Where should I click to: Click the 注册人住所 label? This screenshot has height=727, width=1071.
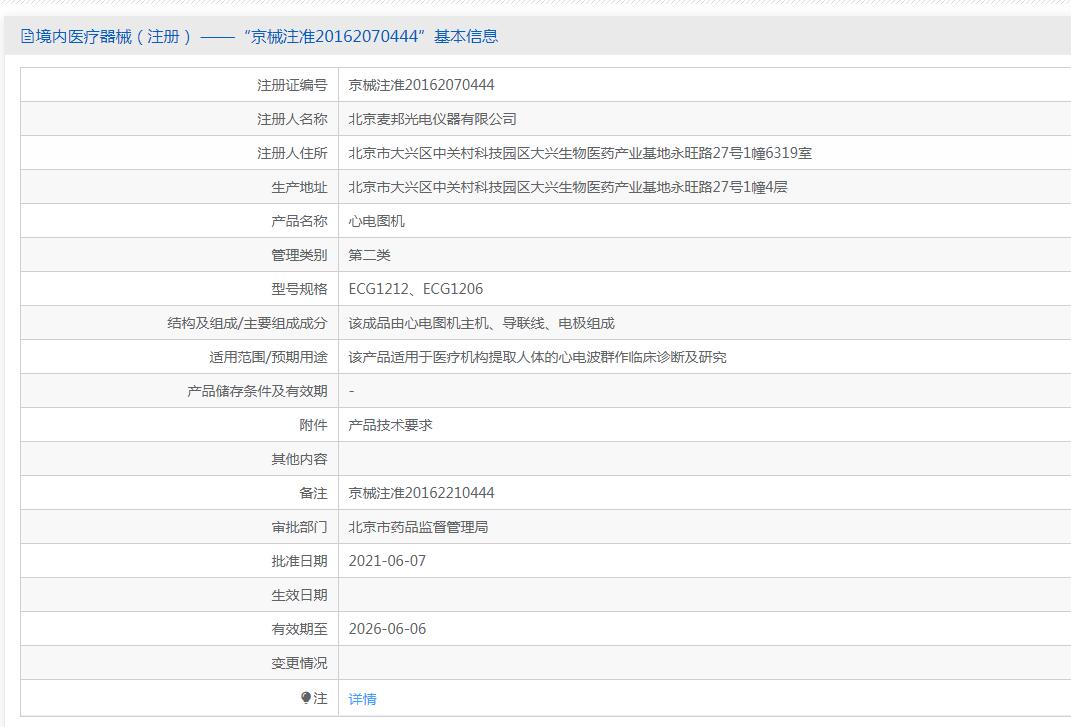tap(292, 153)
